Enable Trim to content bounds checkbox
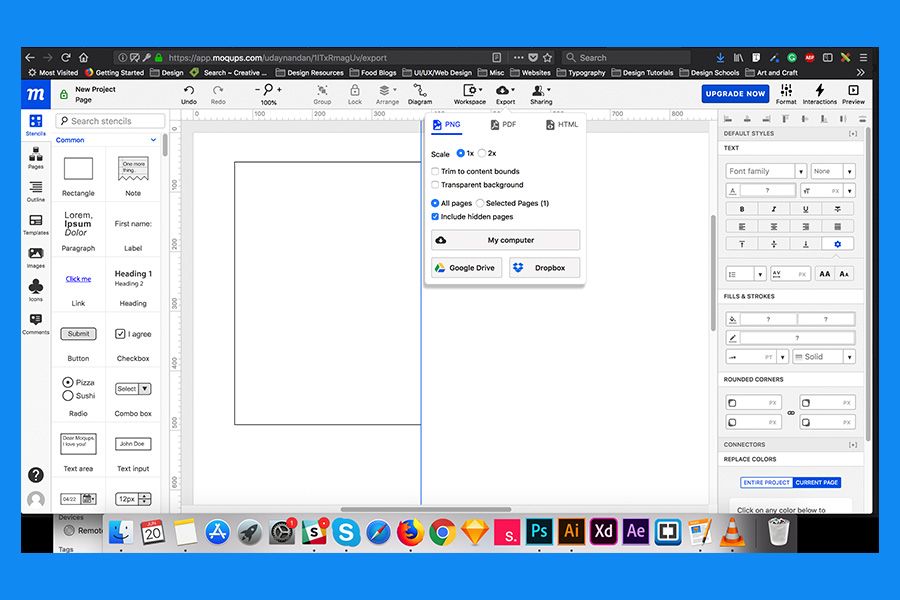 pyautogui.click(x=435, y=171)
